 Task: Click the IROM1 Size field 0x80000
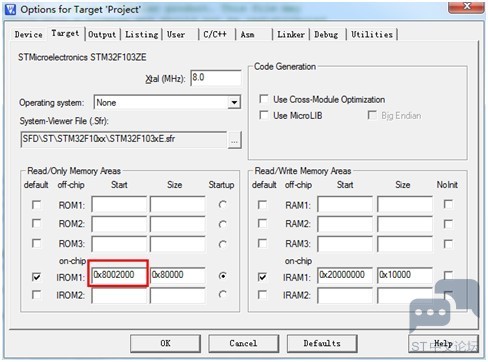(178, 275)
